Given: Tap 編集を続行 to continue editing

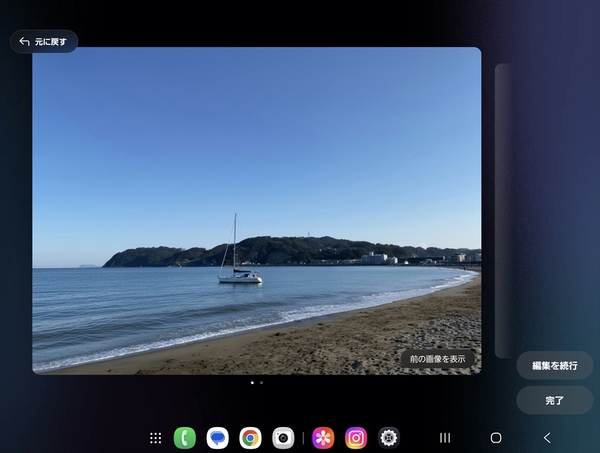Looking at the screenshot, I should 554,365.
